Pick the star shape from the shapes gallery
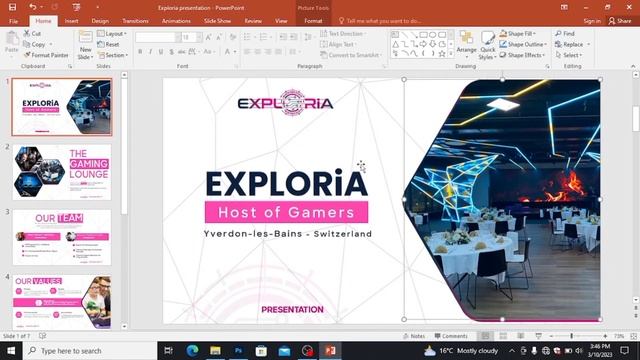640x360 pixels. point(442,53)
